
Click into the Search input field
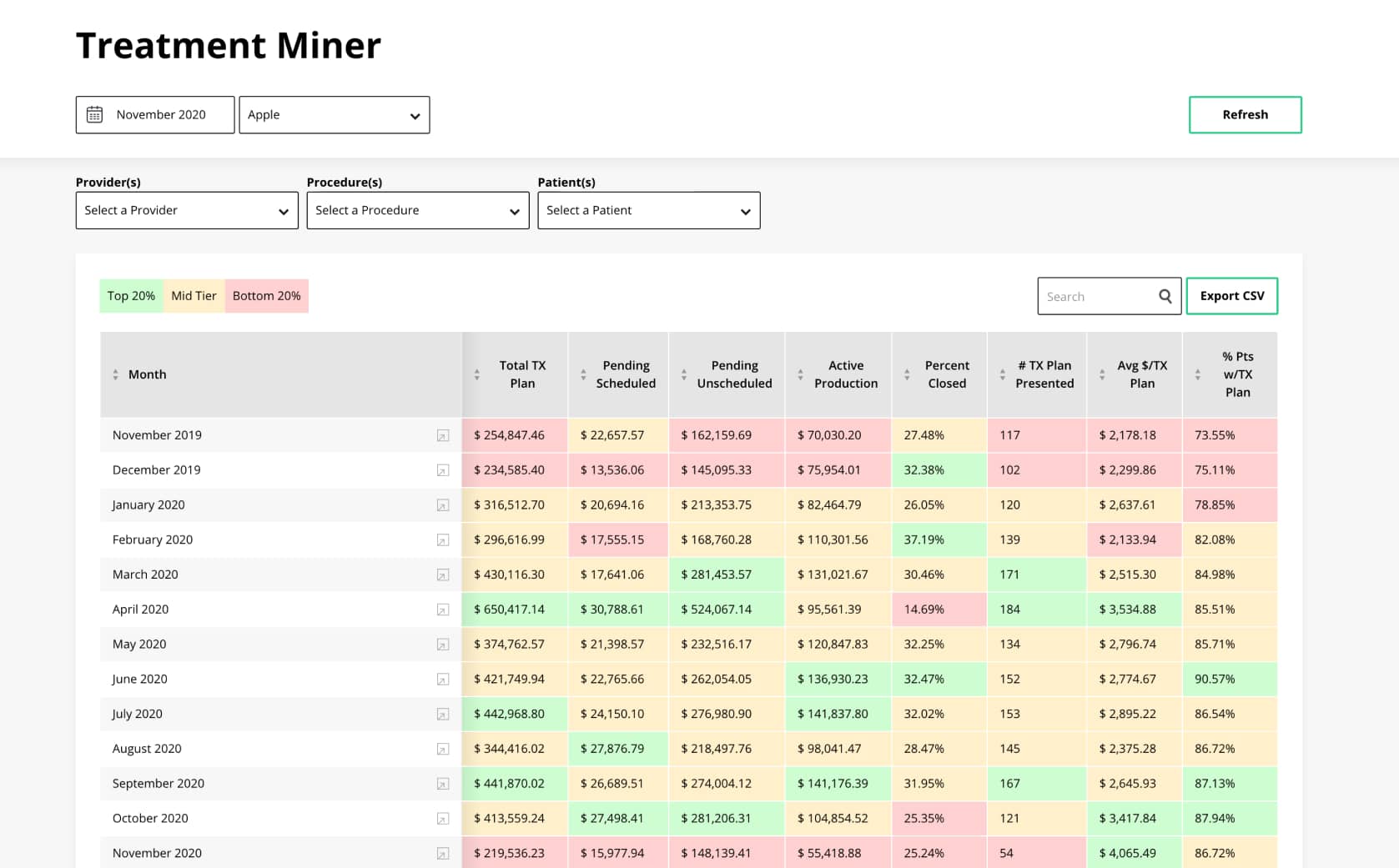pyautogui.click(x=1096, y=296)
